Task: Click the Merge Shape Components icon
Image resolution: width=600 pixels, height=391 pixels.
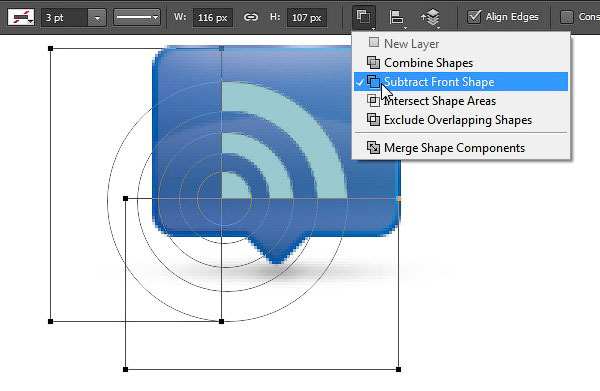Action: (373, 147)
